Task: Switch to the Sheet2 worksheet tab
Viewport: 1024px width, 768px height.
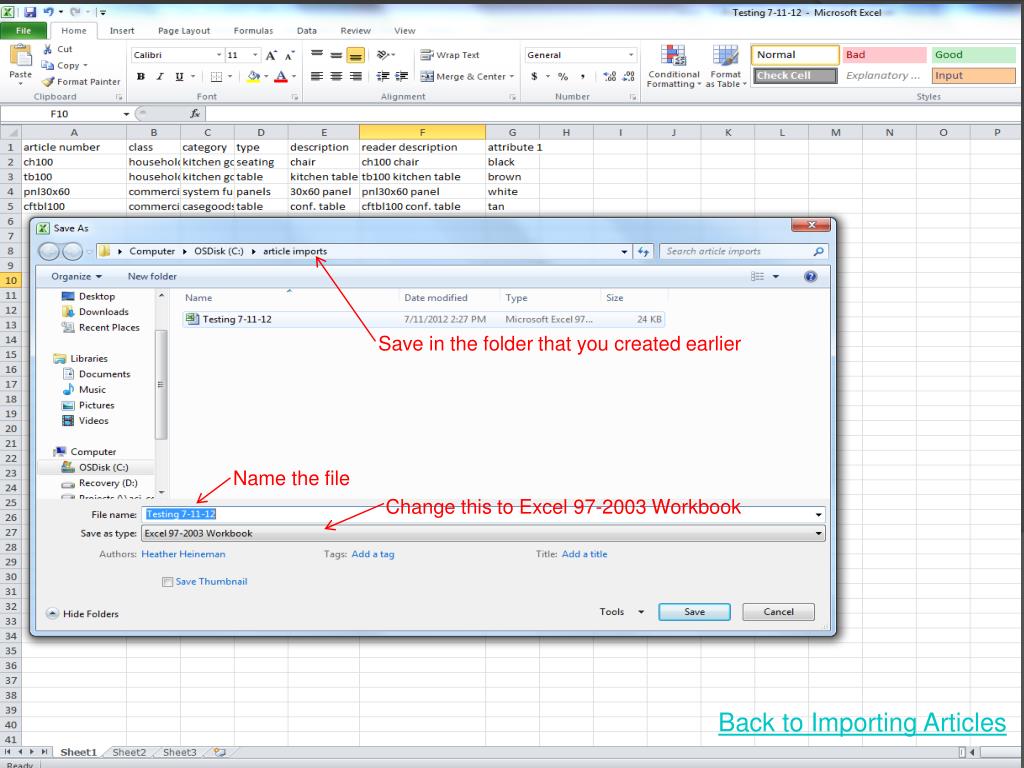Action: (x=129, y=752)
